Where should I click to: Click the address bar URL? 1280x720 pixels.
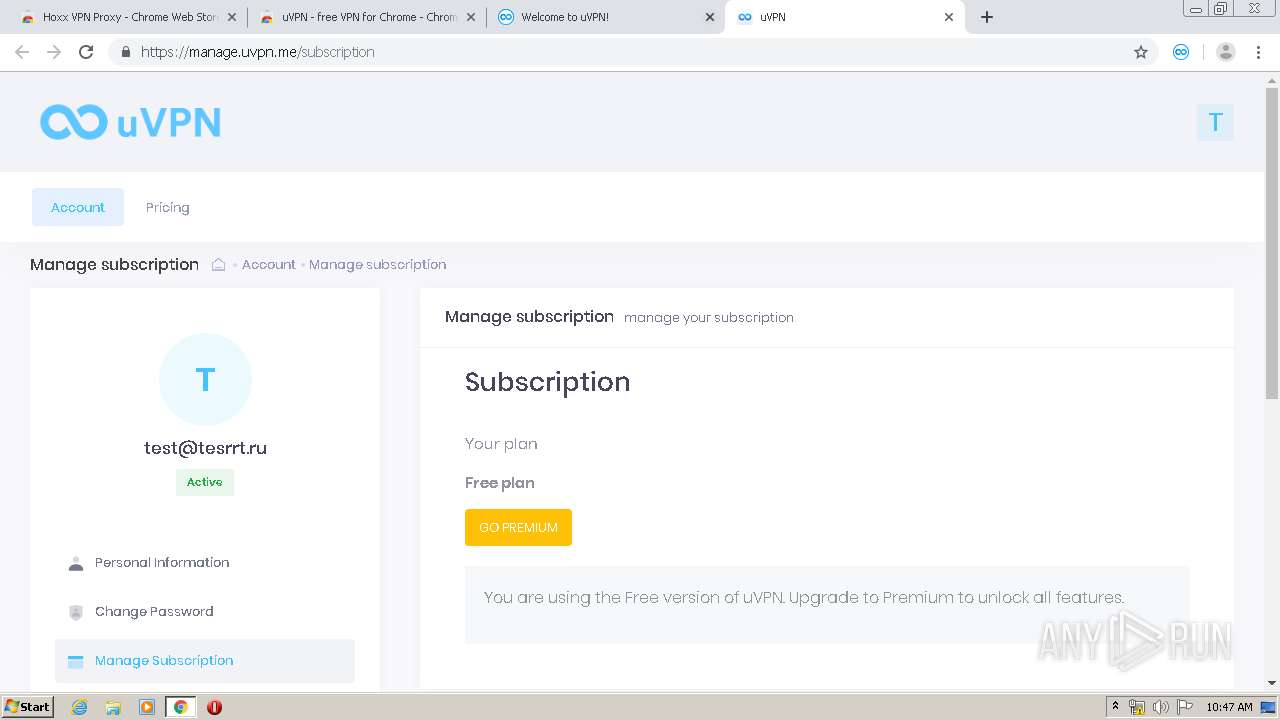coord(258,52)
